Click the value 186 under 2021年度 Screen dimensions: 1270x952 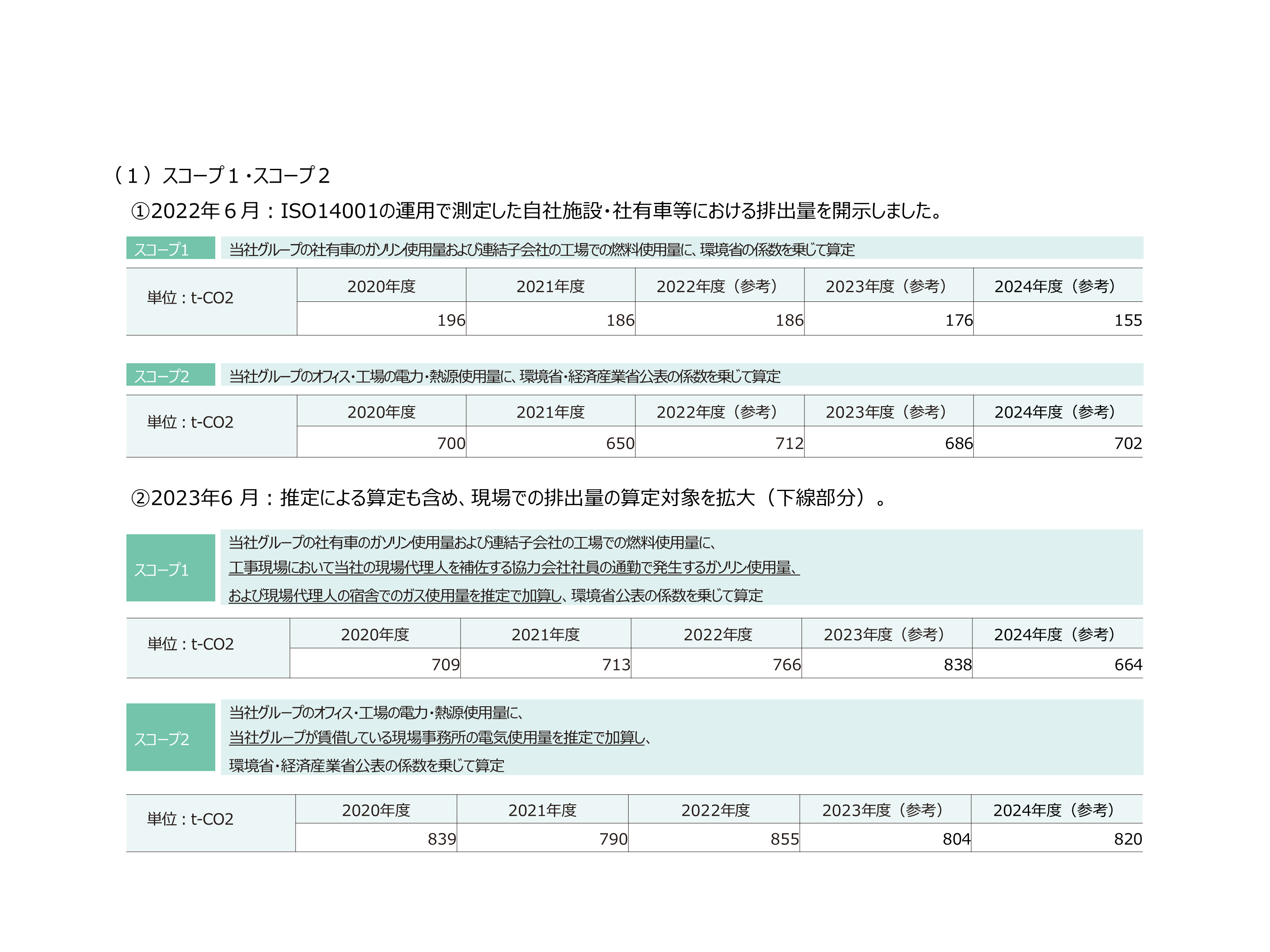(x=620, y=320)
